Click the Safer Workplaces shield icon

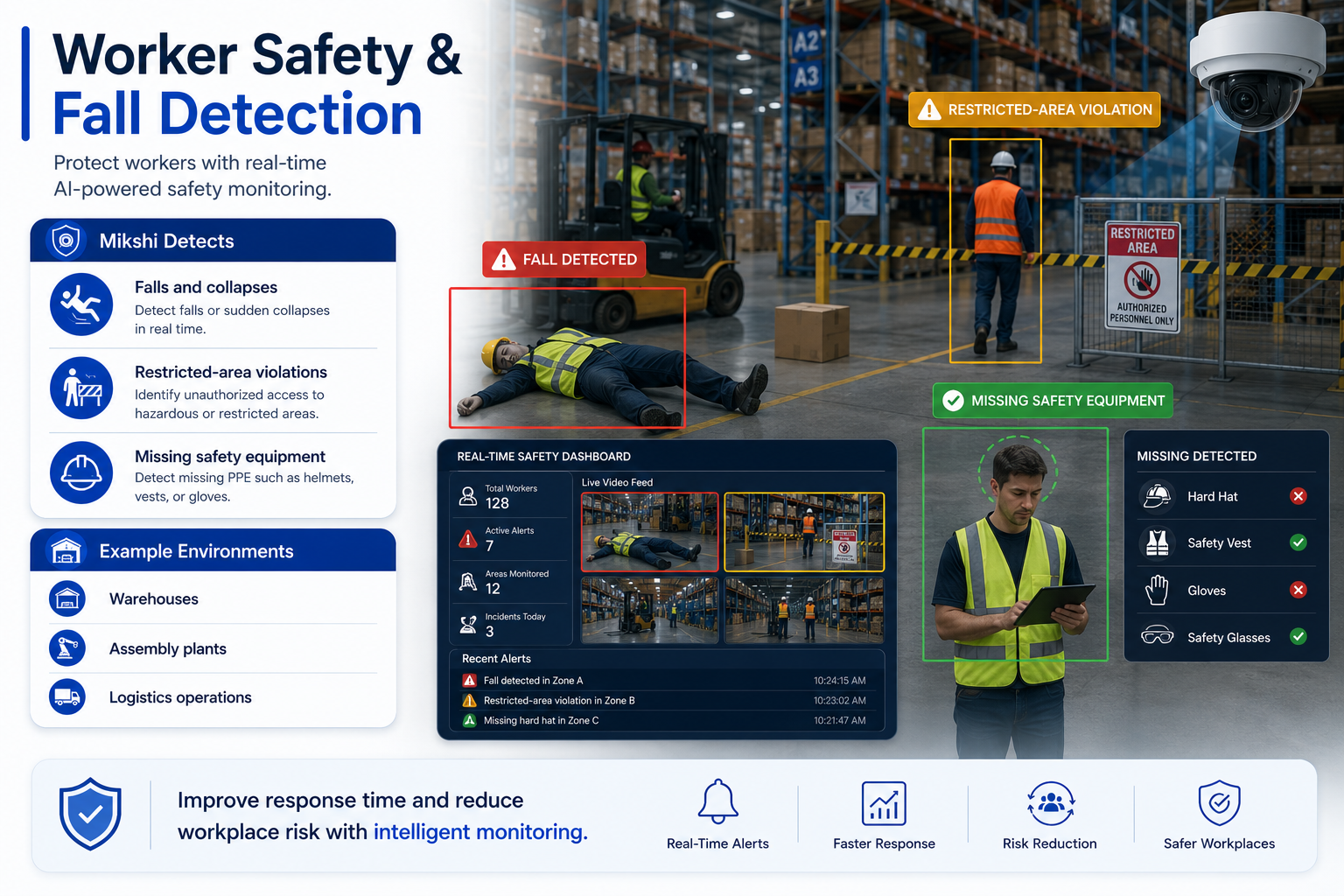(x=1220, y=803)
